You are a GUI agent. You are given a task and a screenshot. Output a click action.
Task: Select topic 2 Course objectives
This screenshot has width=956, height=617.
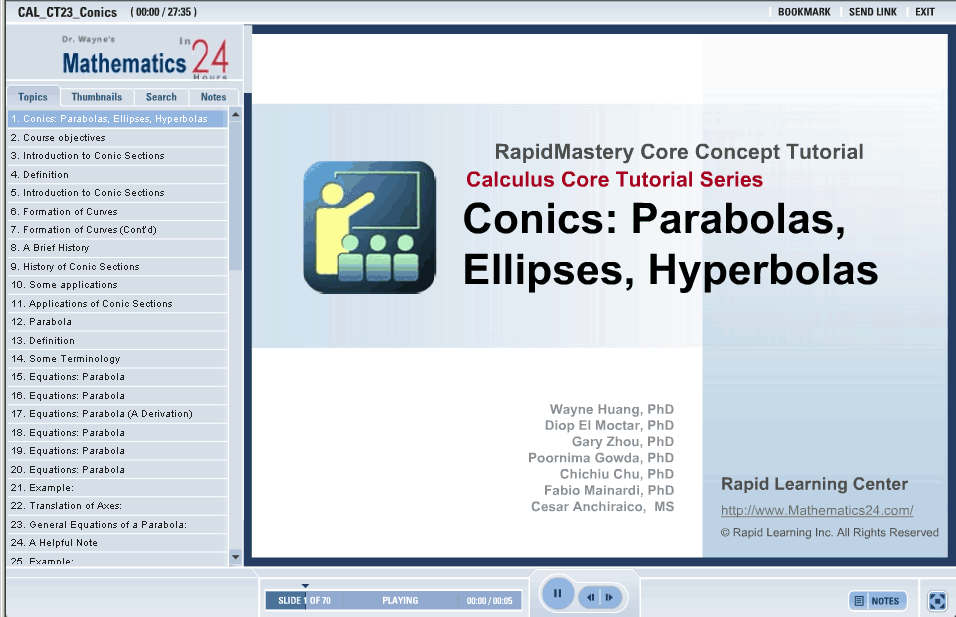pos(118,138)
